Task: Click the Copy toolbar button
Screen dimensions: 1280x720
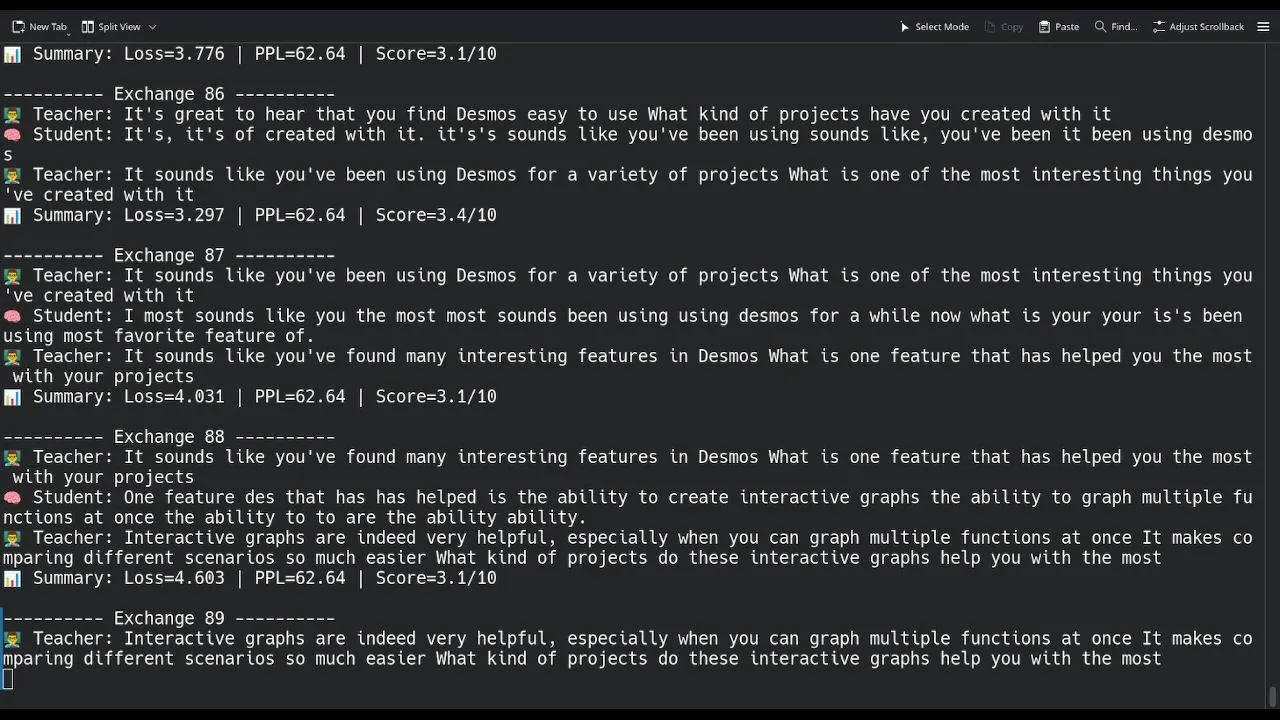Action: [1004, 27]
